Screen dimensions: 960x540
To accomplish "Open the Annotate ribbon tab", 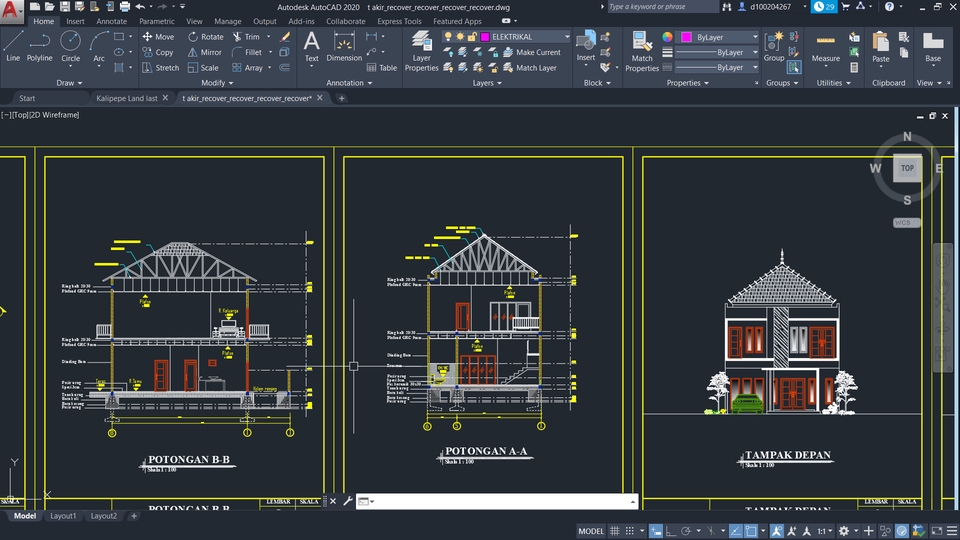I will (111, 21).
